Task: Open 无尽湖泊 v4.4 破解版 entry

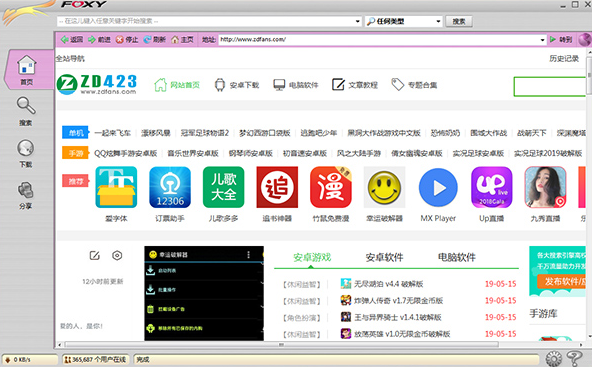Action: tap(388, 284)
